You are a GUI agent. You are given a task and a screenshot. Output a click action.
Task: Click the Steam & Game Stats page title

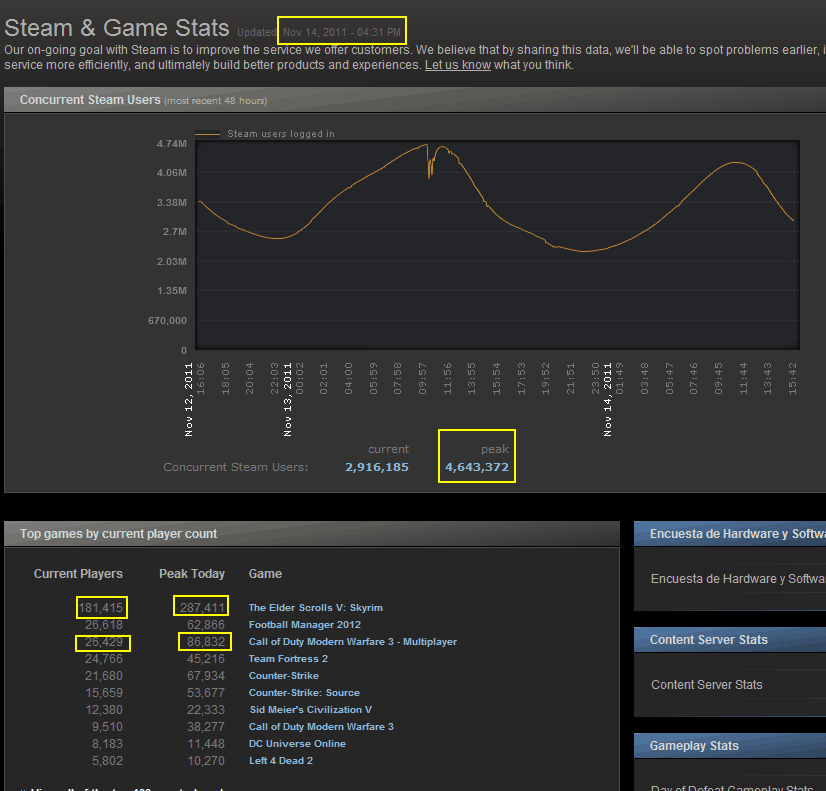click(116, 28)
